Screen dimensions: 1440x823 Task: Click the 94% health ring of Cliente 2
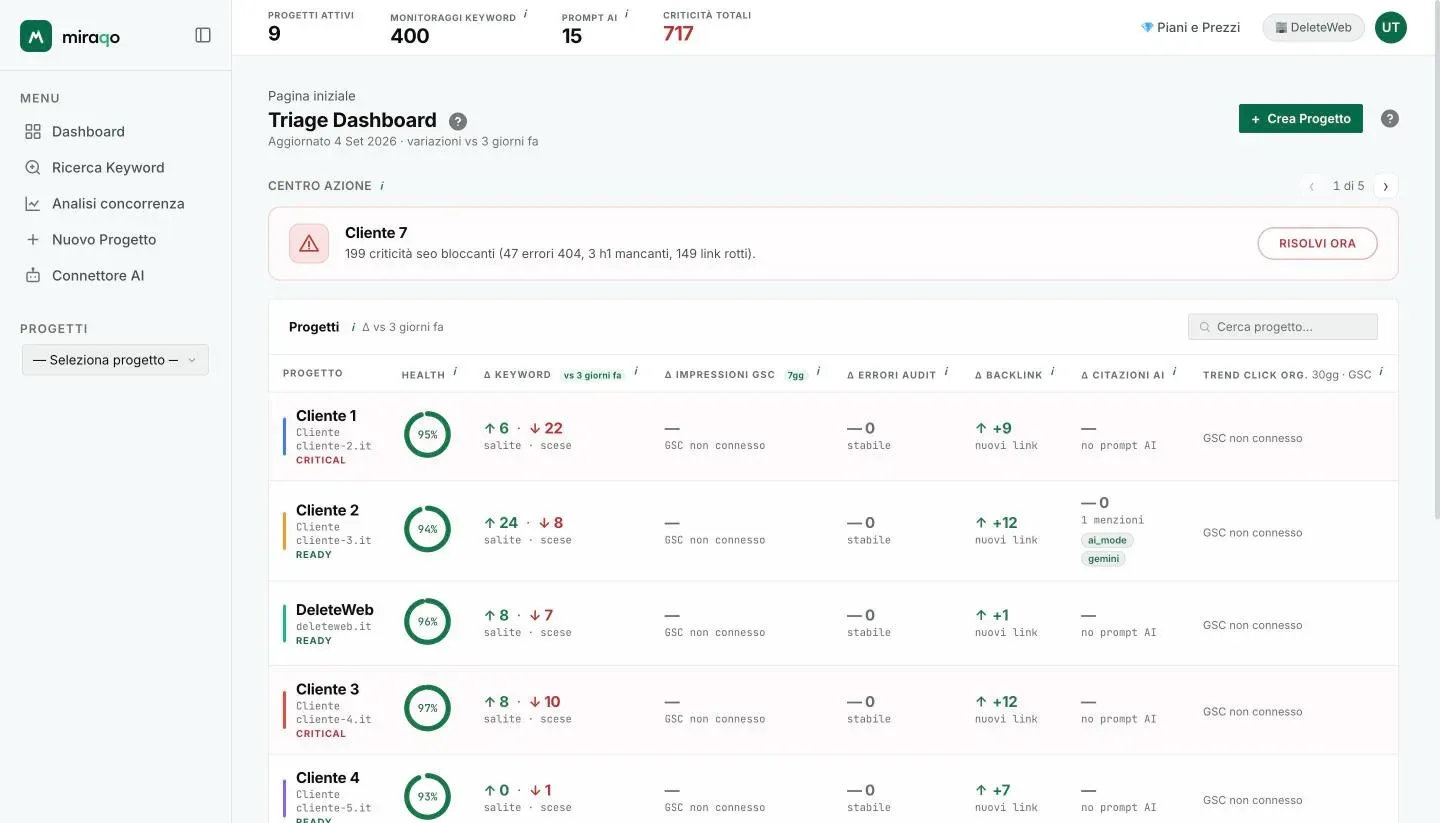tap(427, 529)
